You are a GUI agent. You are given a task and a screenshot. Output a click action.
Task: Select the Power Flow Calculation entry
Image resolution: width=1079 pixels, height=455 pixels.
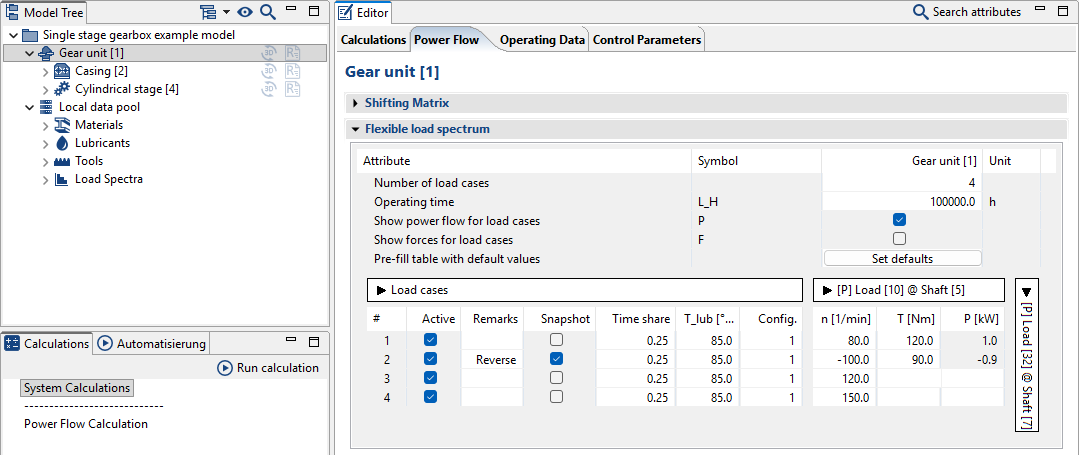(86, 423)
